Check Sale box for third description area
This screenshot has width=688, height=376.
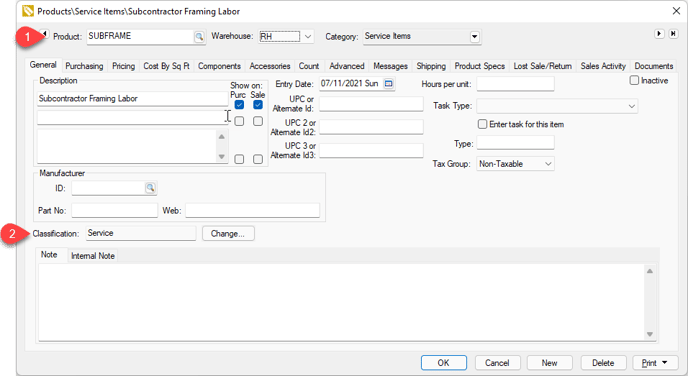coord(258,159)
